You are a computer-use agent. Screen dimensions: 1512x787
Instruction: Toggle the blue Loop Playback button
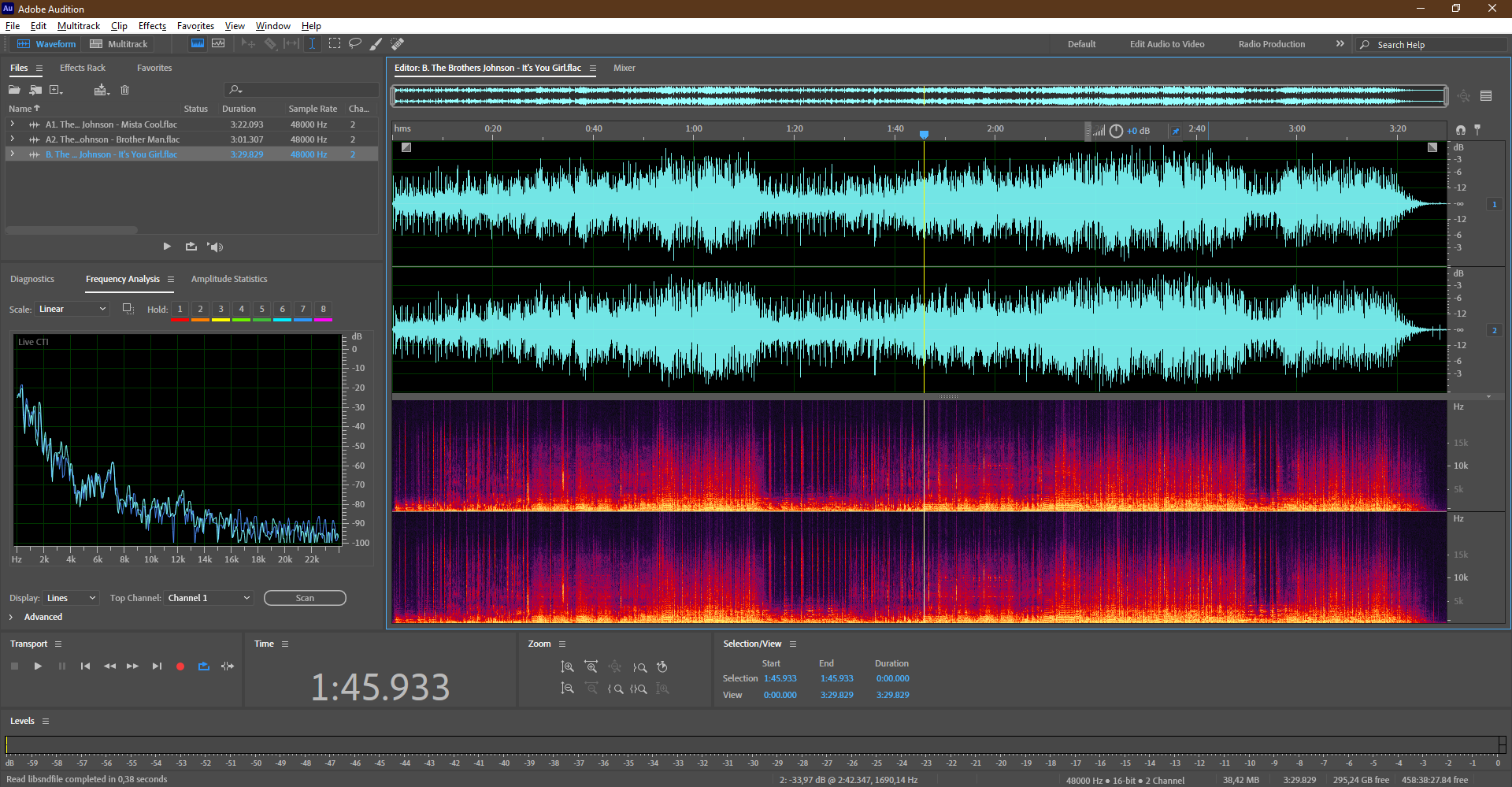[x=204, y=666]
